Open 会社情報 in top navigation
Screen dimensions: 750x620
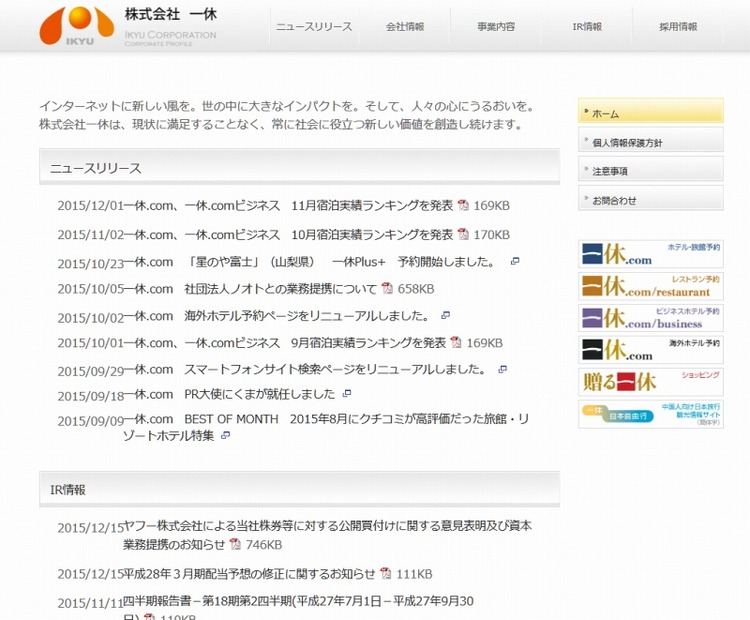coord(405,27)
